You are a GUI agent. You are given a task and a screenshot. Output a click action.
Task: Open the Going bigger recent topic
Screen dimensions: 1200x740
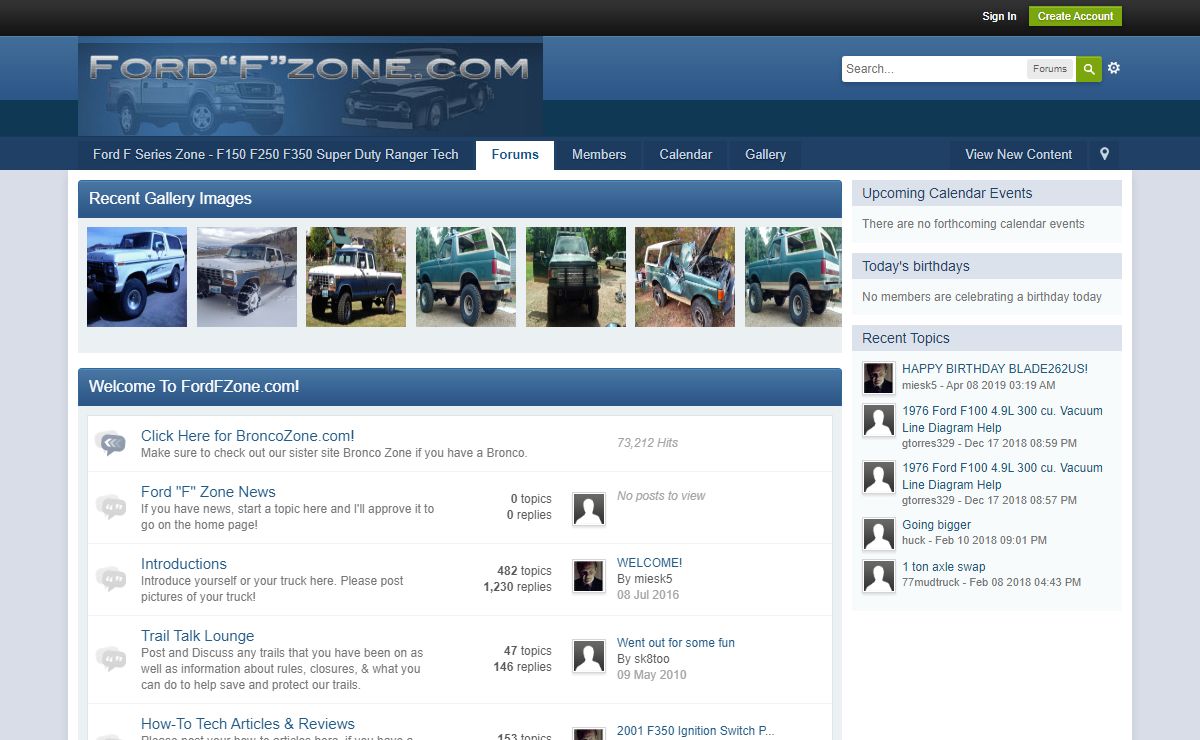click(937, 525)
